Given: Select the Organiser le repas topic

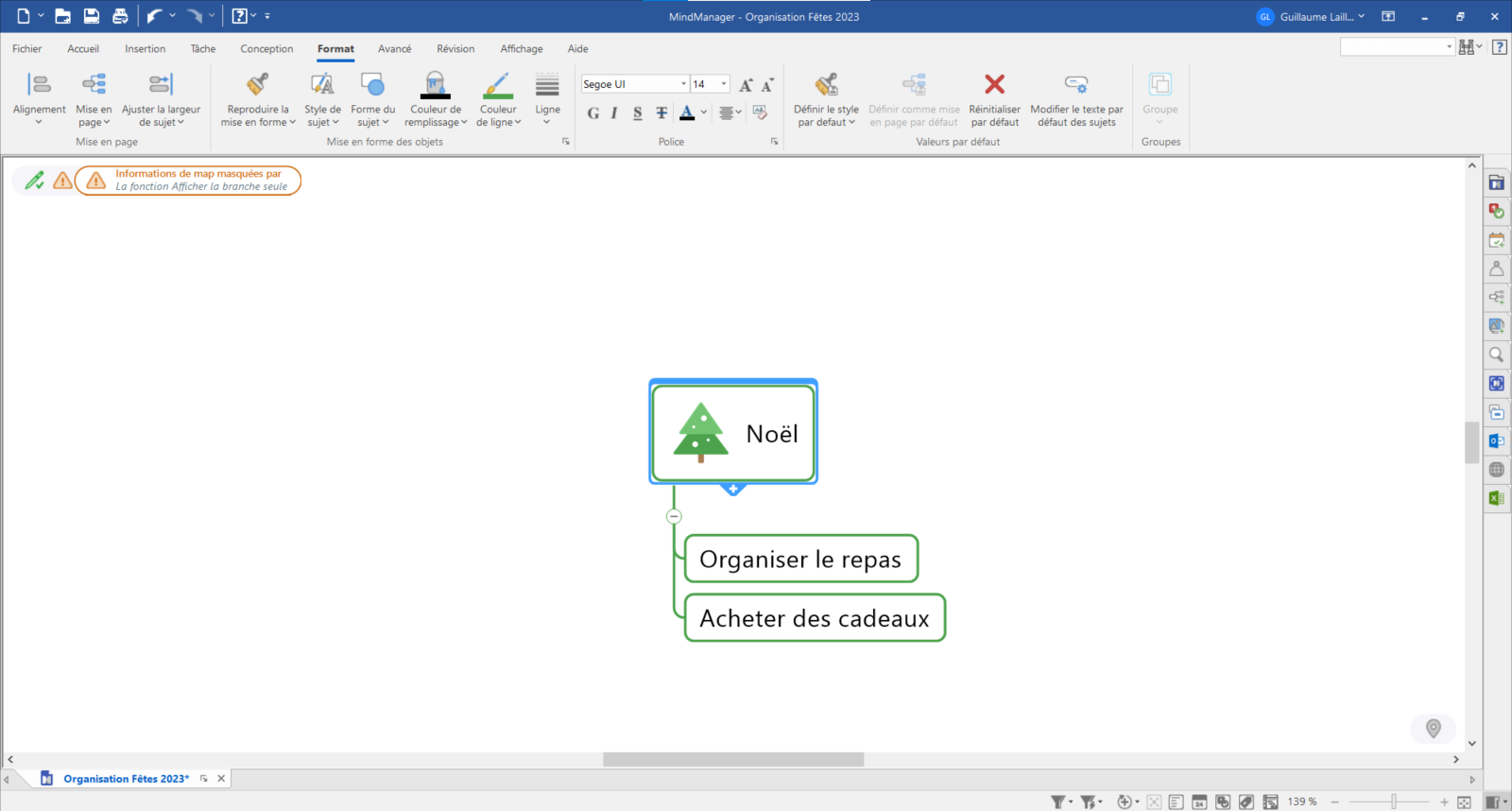Looking at the screenshot, I should [800, 560].
